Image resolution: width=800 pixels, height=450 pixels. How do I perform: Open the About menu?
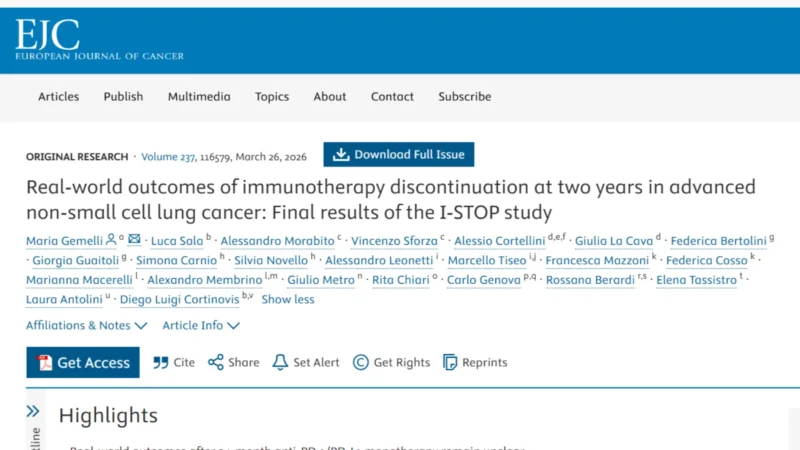pos(330,96)
